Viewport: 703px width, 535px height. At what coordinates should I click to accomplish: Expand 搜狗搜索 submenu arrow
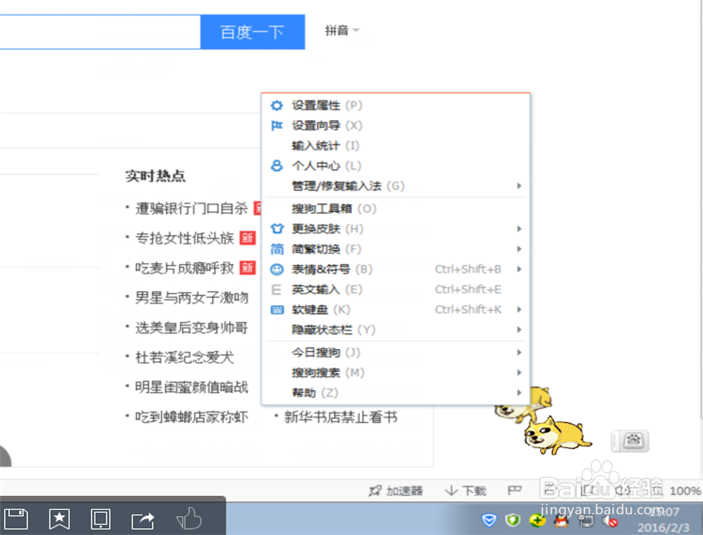[x=519, y=373]
